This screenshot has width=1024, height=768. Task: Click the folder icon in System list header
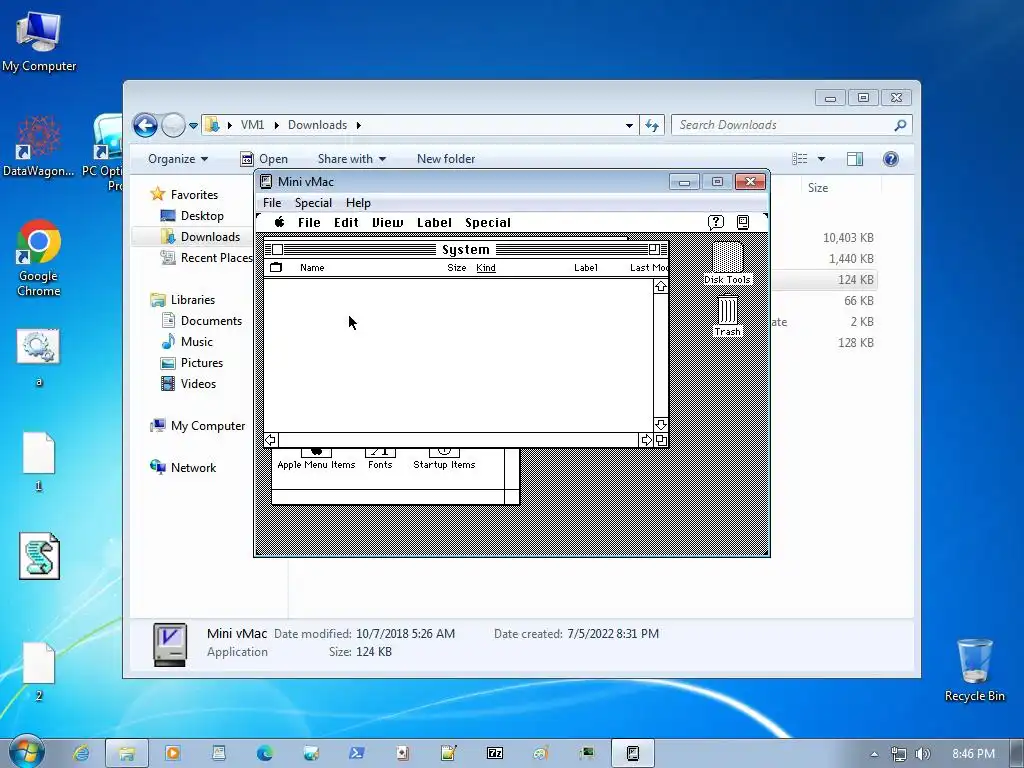pyautogui.click(x=276, y=267)
